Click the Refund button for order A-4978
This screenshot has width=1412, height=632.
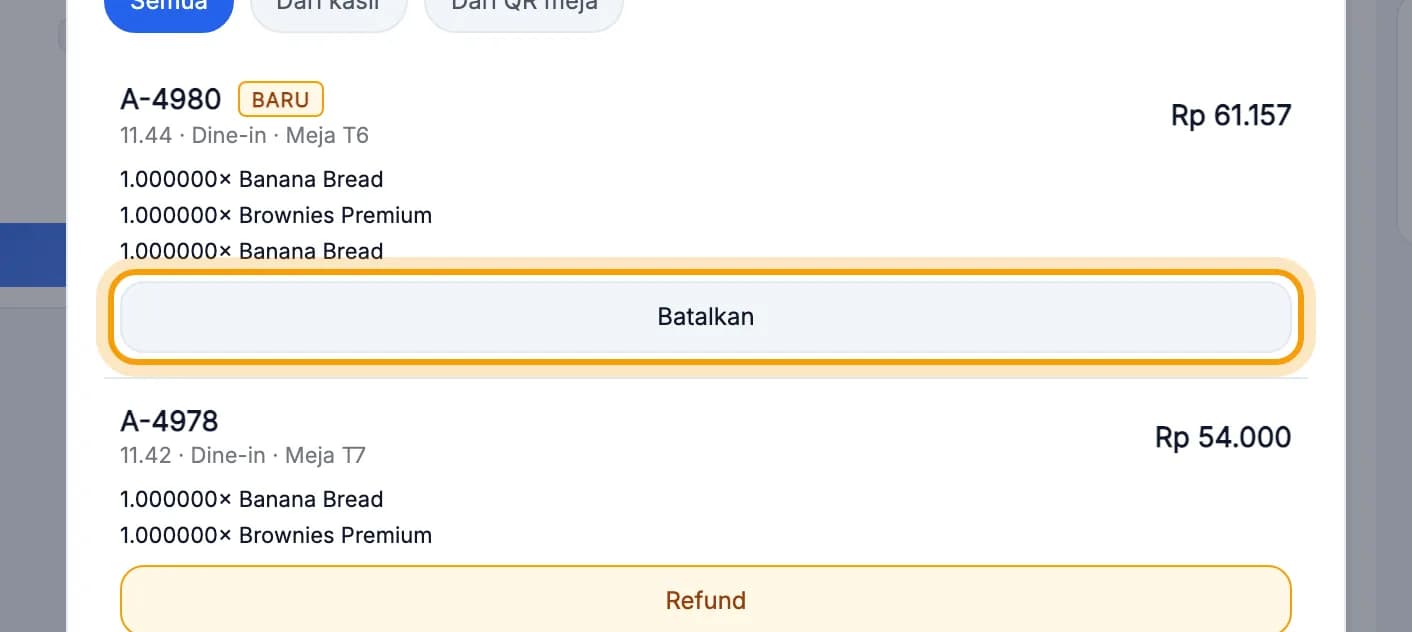tap(706, 600)
